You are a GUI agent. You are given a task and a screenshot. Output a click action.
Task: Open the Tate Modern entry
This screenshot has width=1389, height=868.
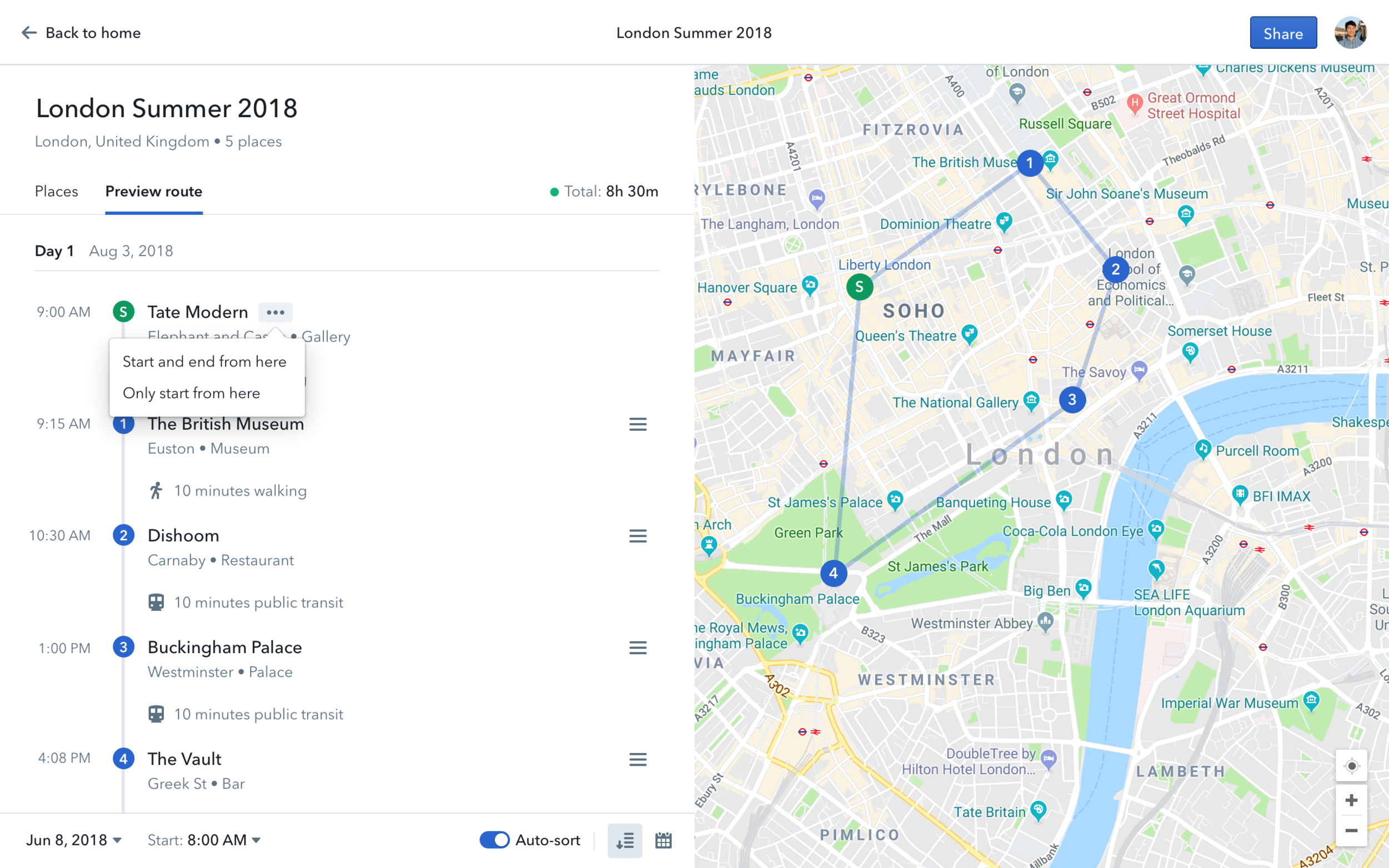click(x=198, y=312)
